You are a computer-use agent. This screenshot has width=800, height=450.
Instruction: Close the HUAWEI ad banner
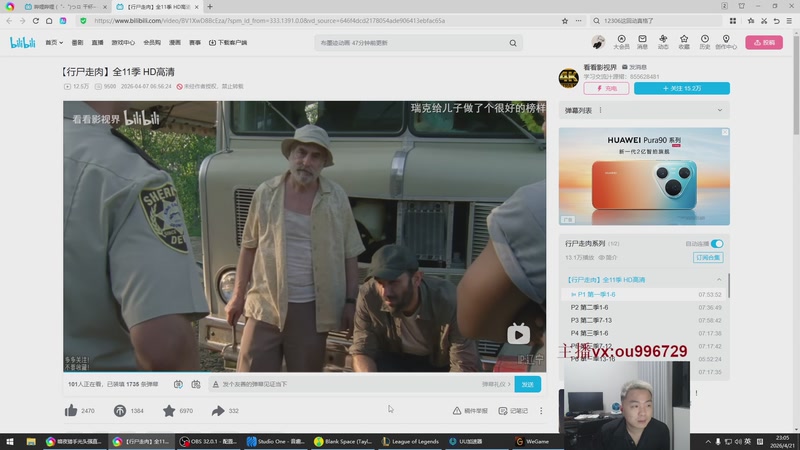pos(725,132)
